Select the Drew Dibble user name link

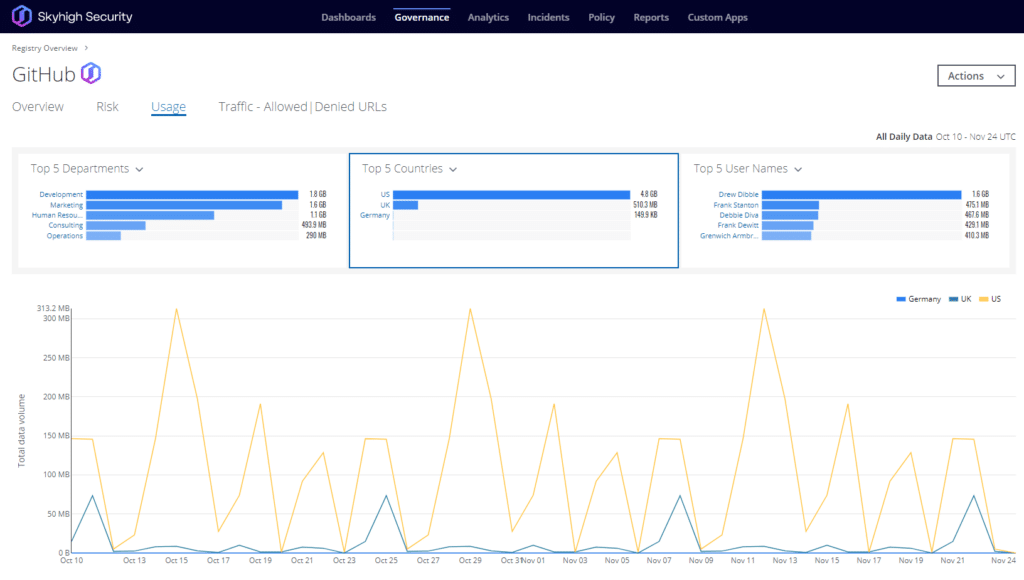pyautogui.click(x=740, y=194)
